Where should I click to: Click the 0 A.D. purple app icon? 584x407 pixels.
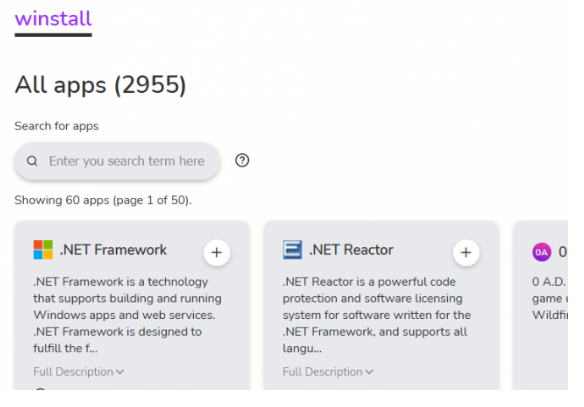(542, 252)
